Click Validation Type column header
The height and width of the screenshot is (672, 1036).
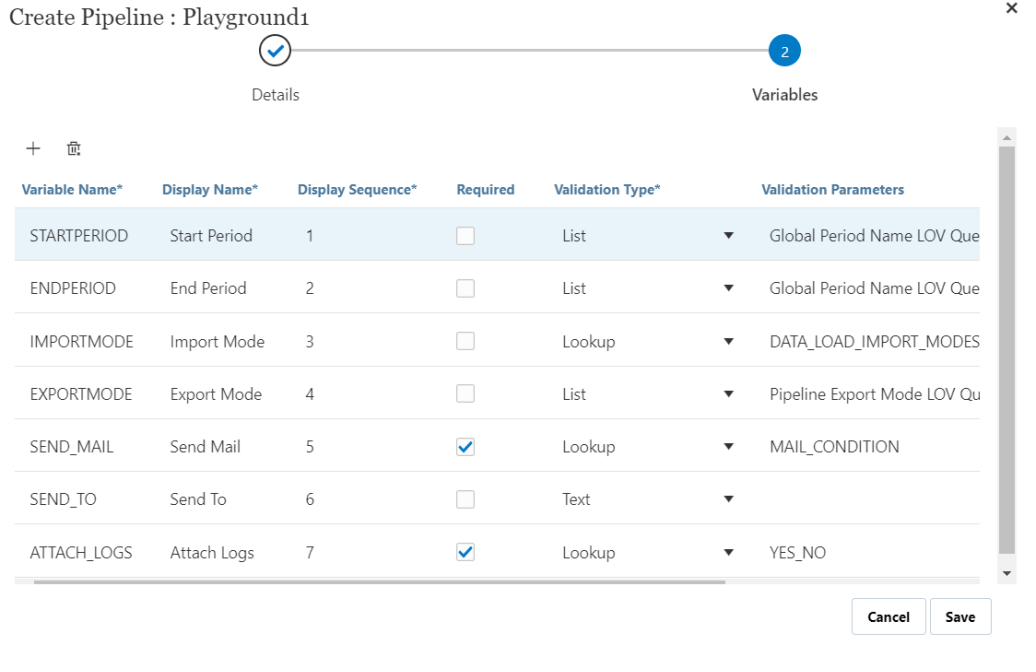pyautogui.click(x=607, y=190)
